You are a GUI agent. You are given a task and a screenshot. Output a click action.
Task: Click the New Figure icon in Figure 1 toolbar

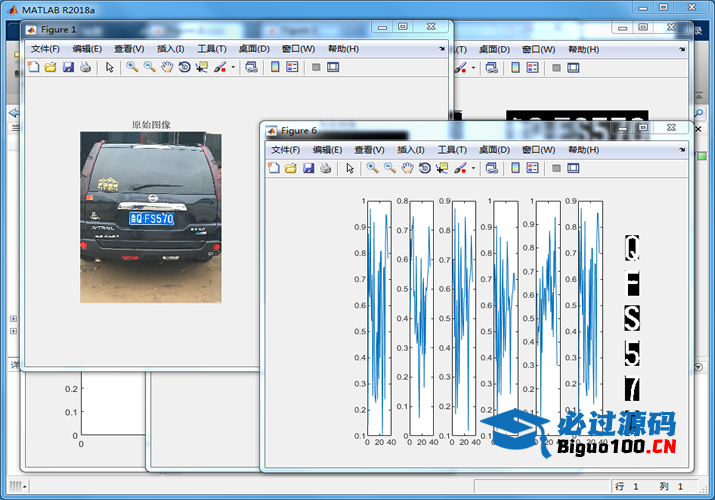click(x=33, y=67)
